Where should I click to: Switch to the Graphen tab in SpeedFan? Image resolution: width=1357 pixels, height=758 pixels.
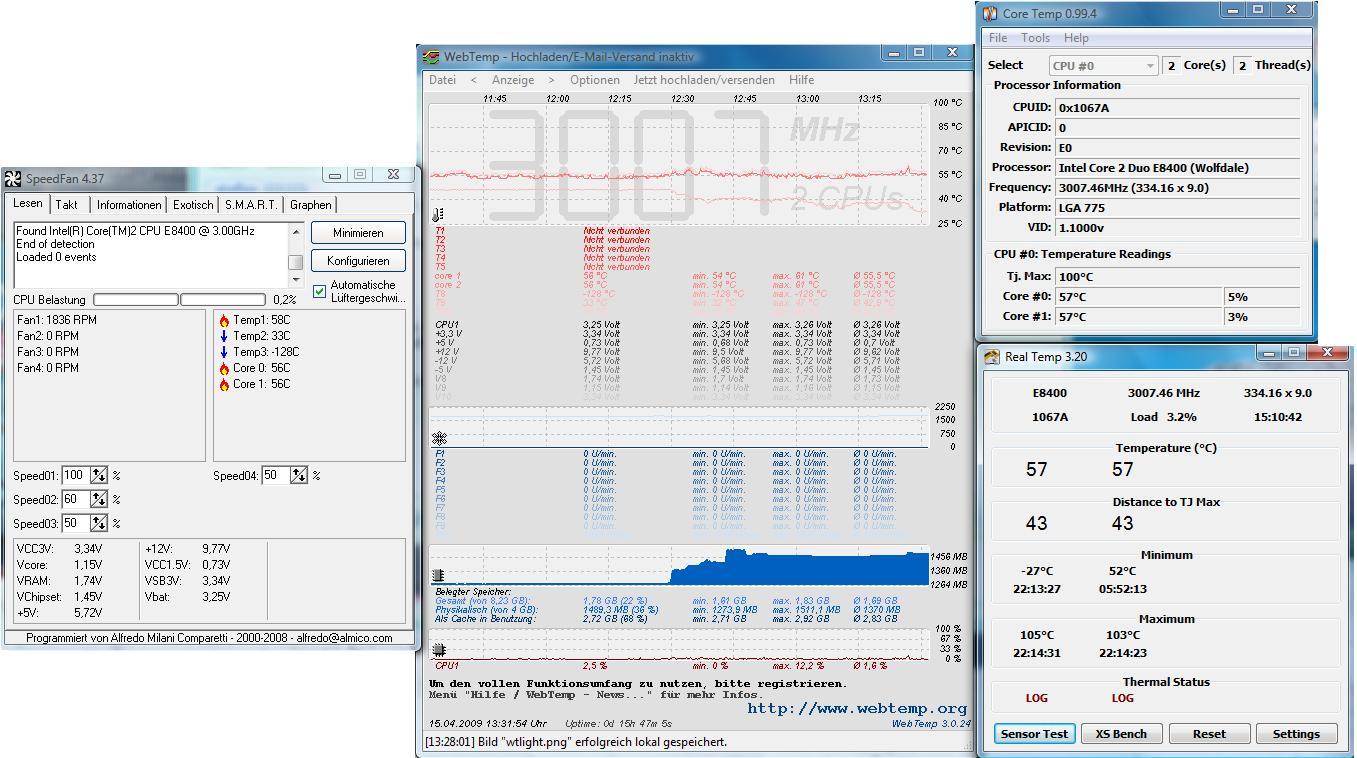311,205
